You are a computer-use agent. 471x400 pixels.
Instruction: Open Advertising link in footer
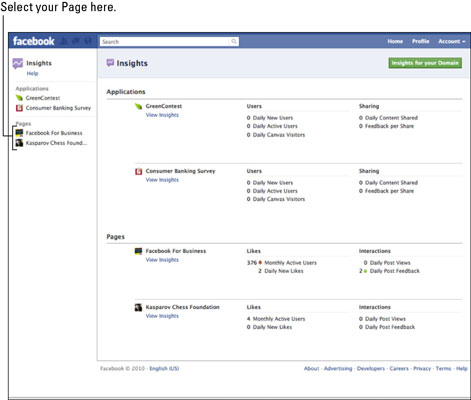point(338,369)
